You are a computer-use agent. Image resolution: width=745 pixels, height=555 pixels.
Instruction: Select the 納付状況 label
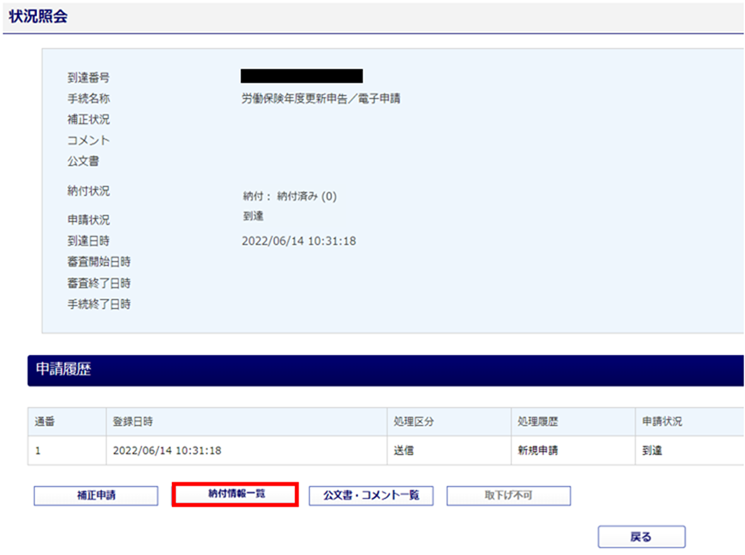88,191
